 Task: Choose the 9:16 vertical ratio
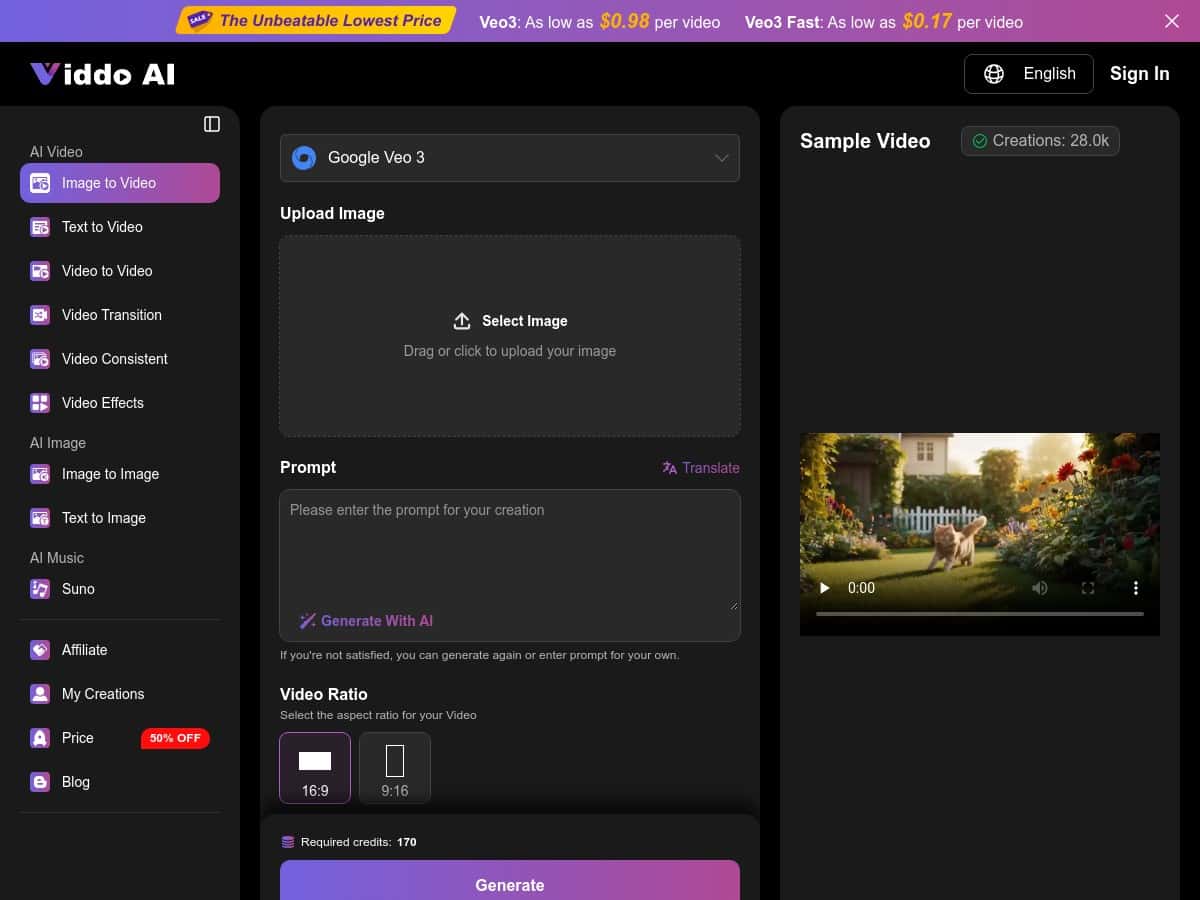(395, 767)
